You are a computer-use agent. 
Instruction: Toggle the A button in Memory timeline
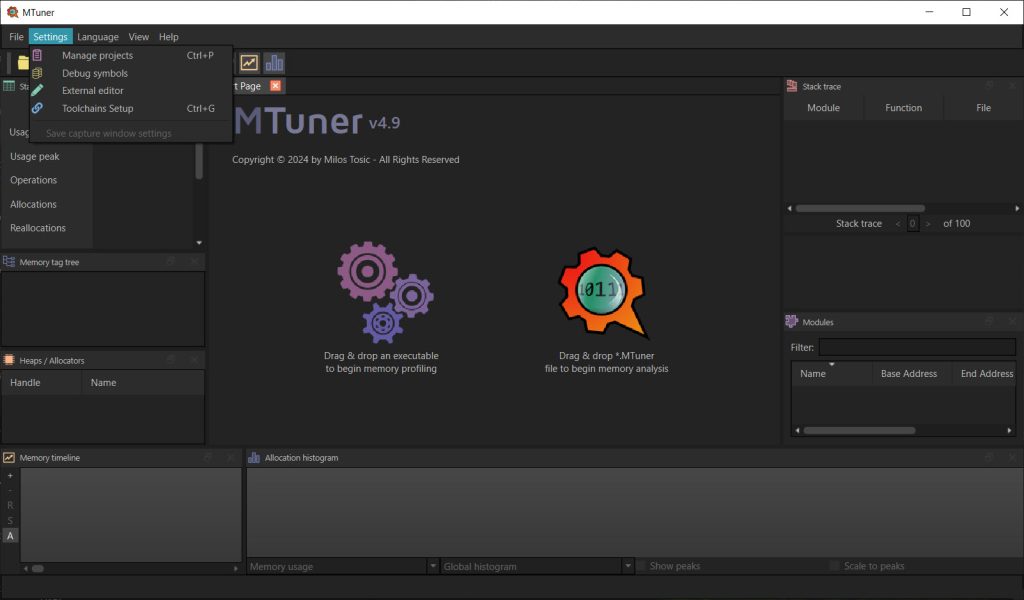(10, 536)
